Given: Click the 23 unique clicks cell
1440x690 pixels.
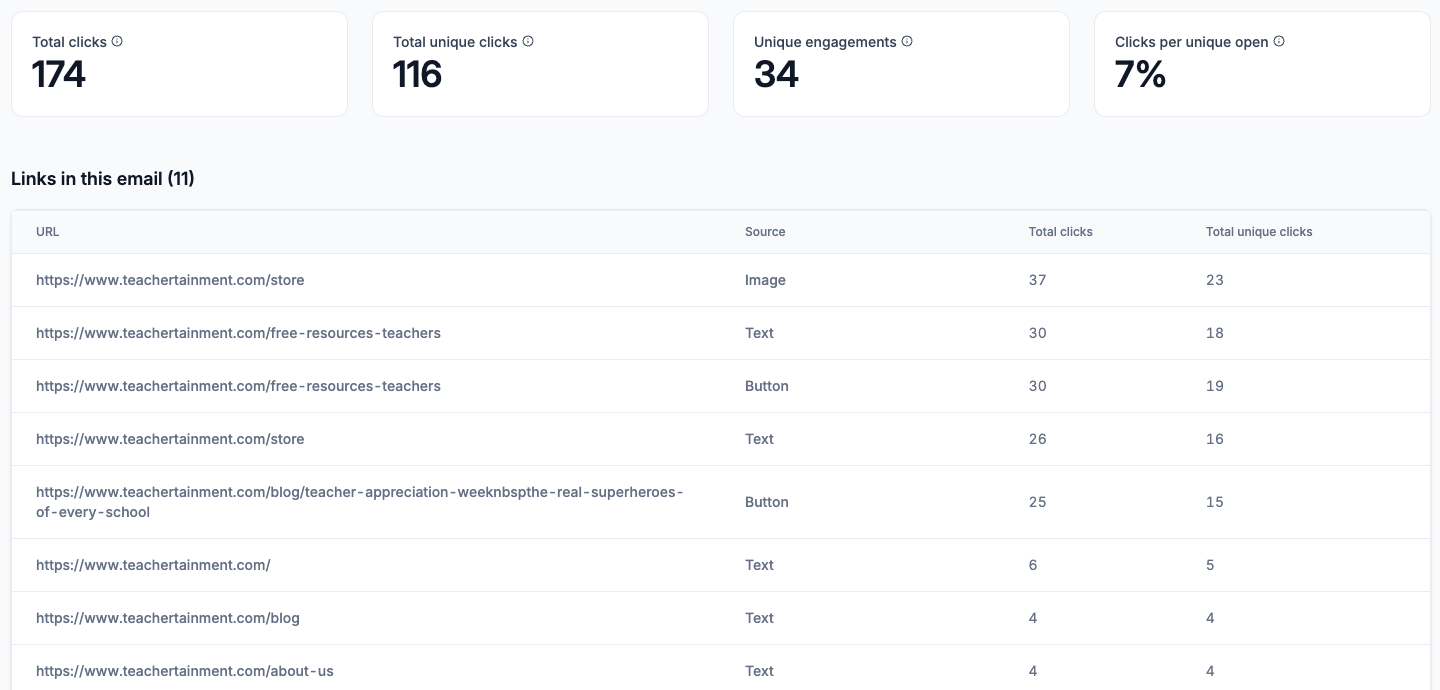Looking at the screenshot, I should click(1215, 280).
